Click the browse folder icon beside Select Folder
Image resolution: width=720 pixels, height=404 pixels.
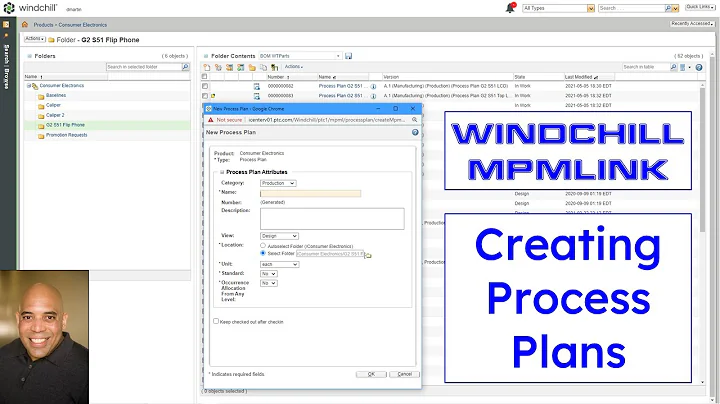coord(368,255)
